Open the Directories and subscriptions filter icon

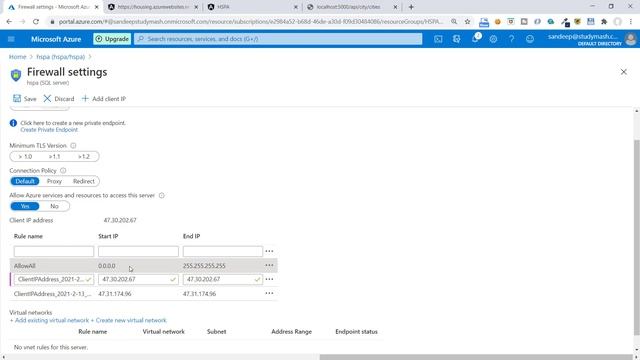tap(456, 39)
